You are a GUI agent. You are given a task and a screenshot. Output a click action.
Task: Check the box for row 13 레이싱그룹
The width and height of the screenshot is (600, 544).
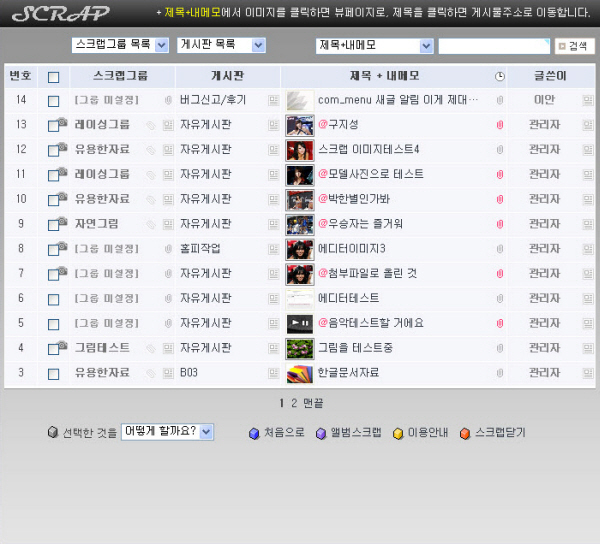54,126
